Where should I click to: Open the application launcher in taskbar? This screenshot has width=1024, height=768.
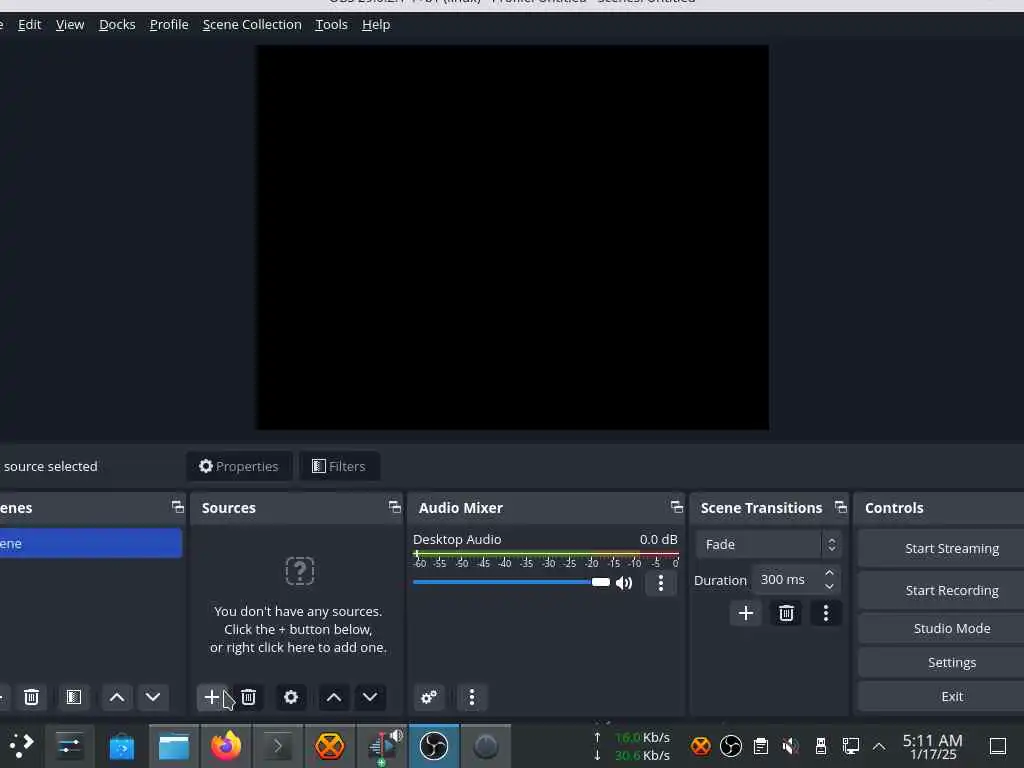click(21, 745)
